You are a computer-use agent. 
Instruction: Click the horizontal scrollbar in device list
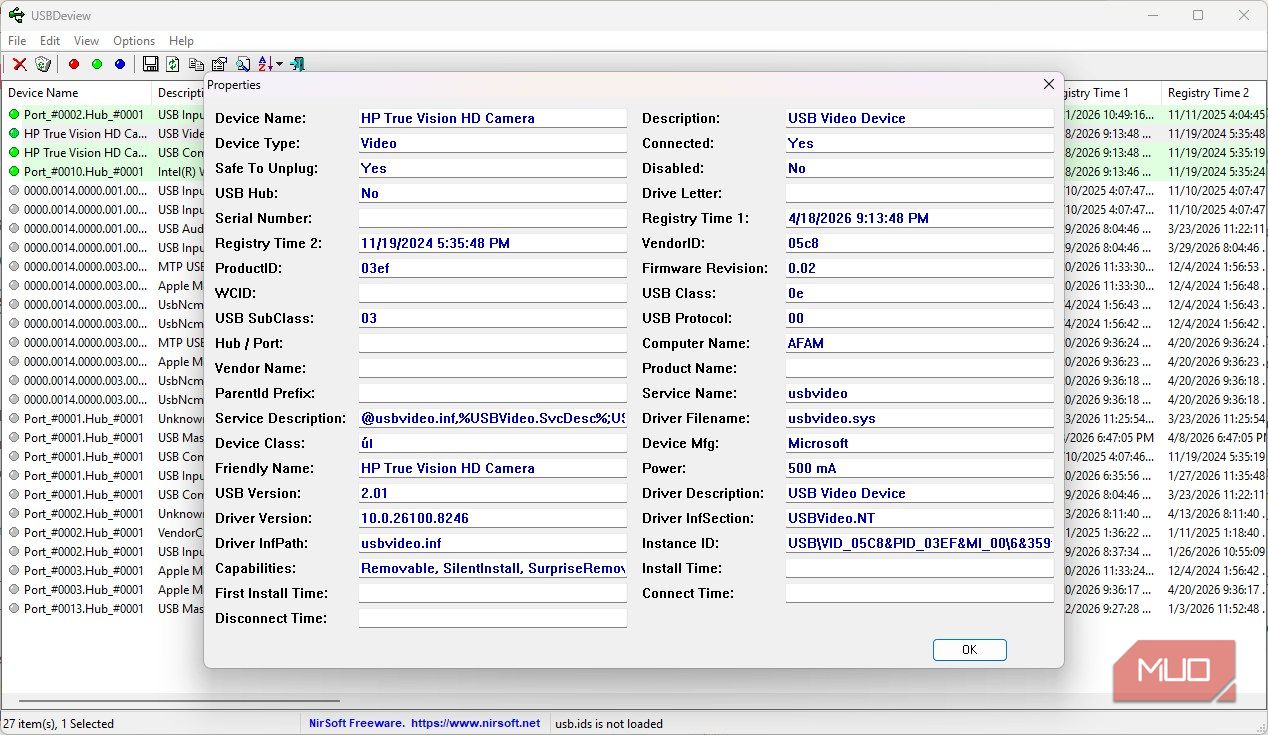coord(179,702)
